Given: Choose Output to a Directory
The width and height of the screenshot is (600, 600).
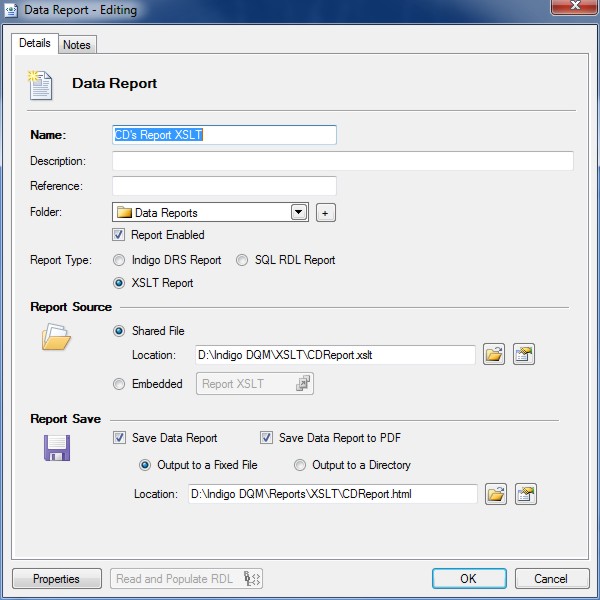Looking at the screenshot, I should 300,465.
